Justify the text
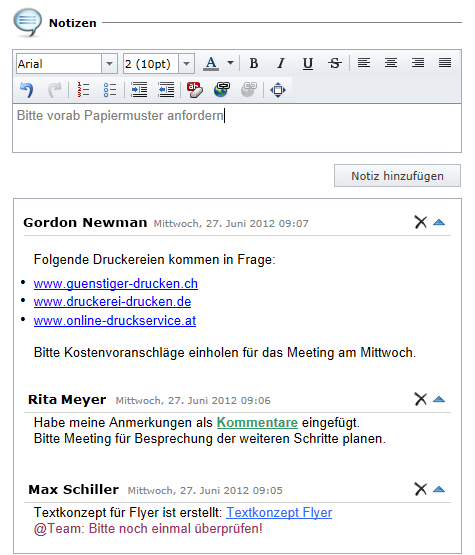Screen dimensions: 475x555 click(445, 63)
